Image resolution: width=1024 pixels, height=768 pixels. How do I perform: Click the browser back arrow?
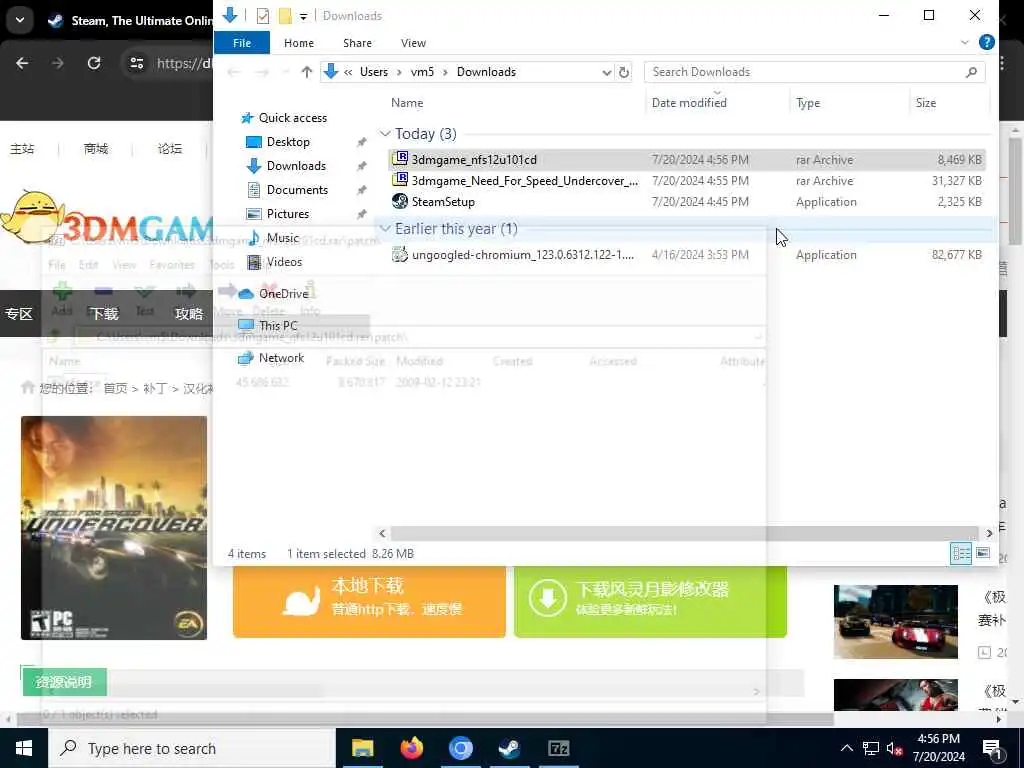click(22, 63)
